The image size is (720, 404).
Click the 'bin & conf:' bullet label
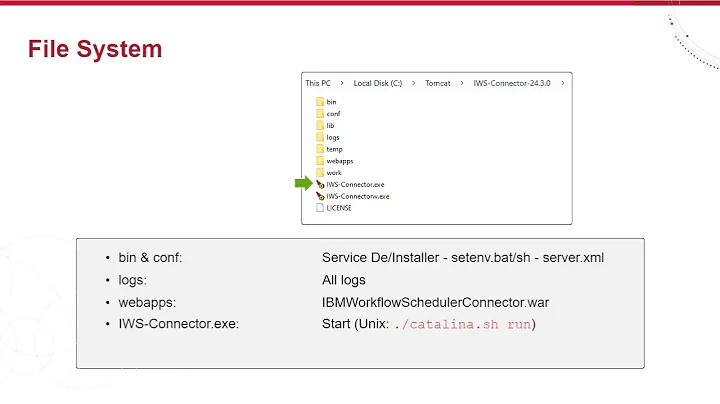(150, 258)
